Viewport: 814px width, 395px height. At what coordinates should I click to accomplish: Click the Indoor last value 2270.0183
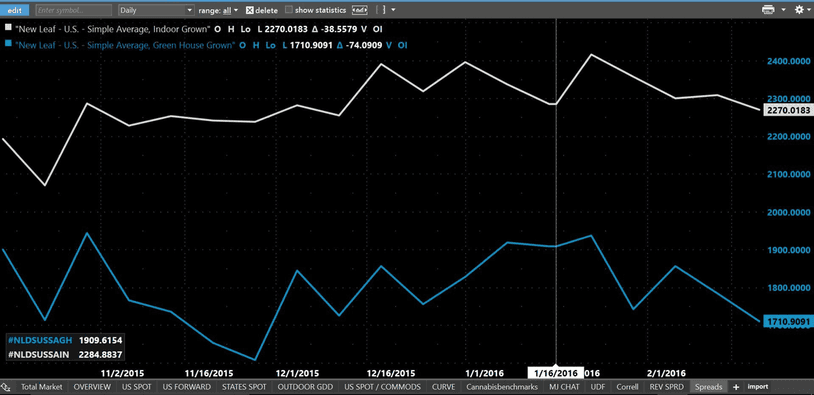coord(287,30)
